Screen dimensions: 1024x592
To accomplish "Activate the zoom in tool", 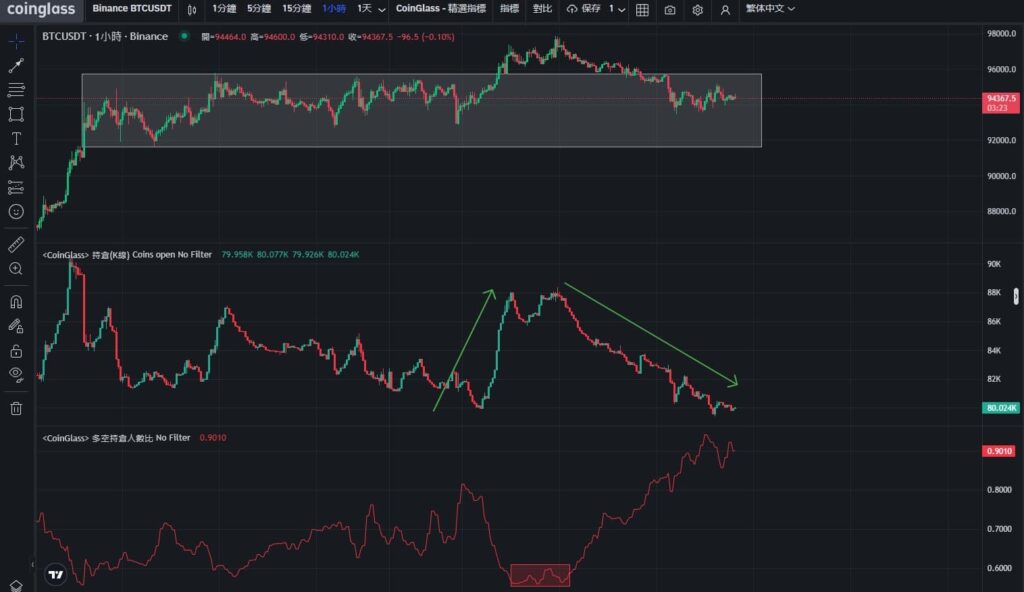I will tap(16, 269).
